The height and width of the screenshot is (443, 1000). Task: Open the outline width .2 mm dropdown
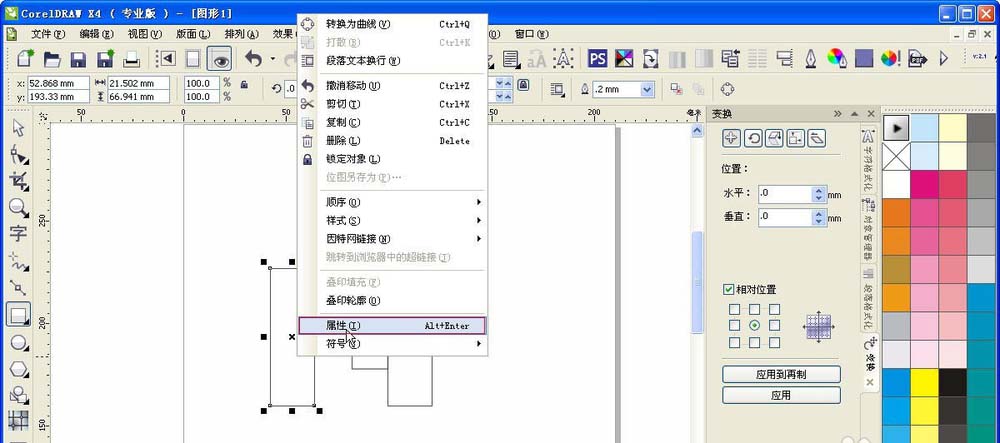[647, 90]
